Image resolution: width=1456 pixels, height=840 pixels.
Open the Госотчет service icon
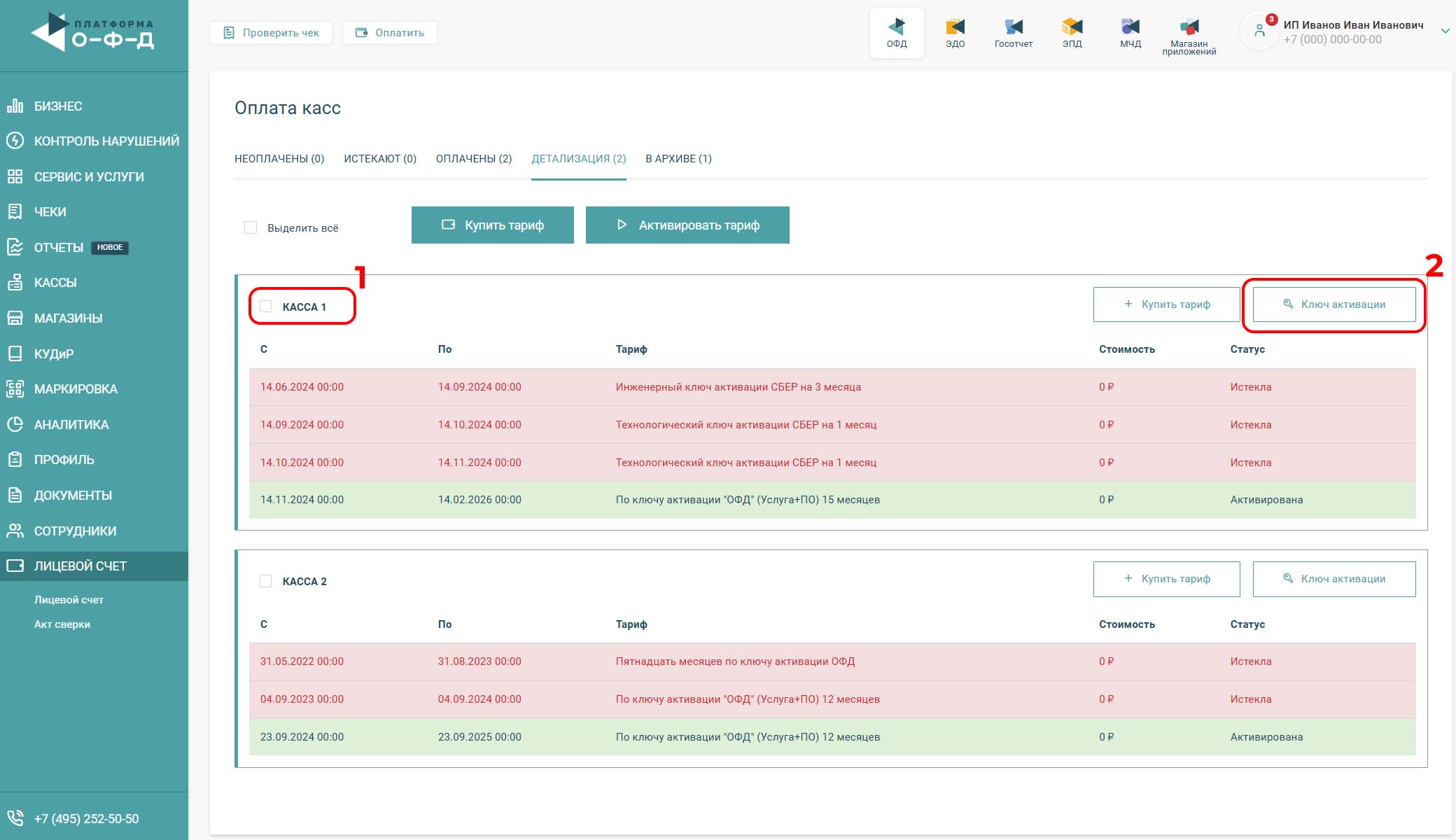point(1014,33)
